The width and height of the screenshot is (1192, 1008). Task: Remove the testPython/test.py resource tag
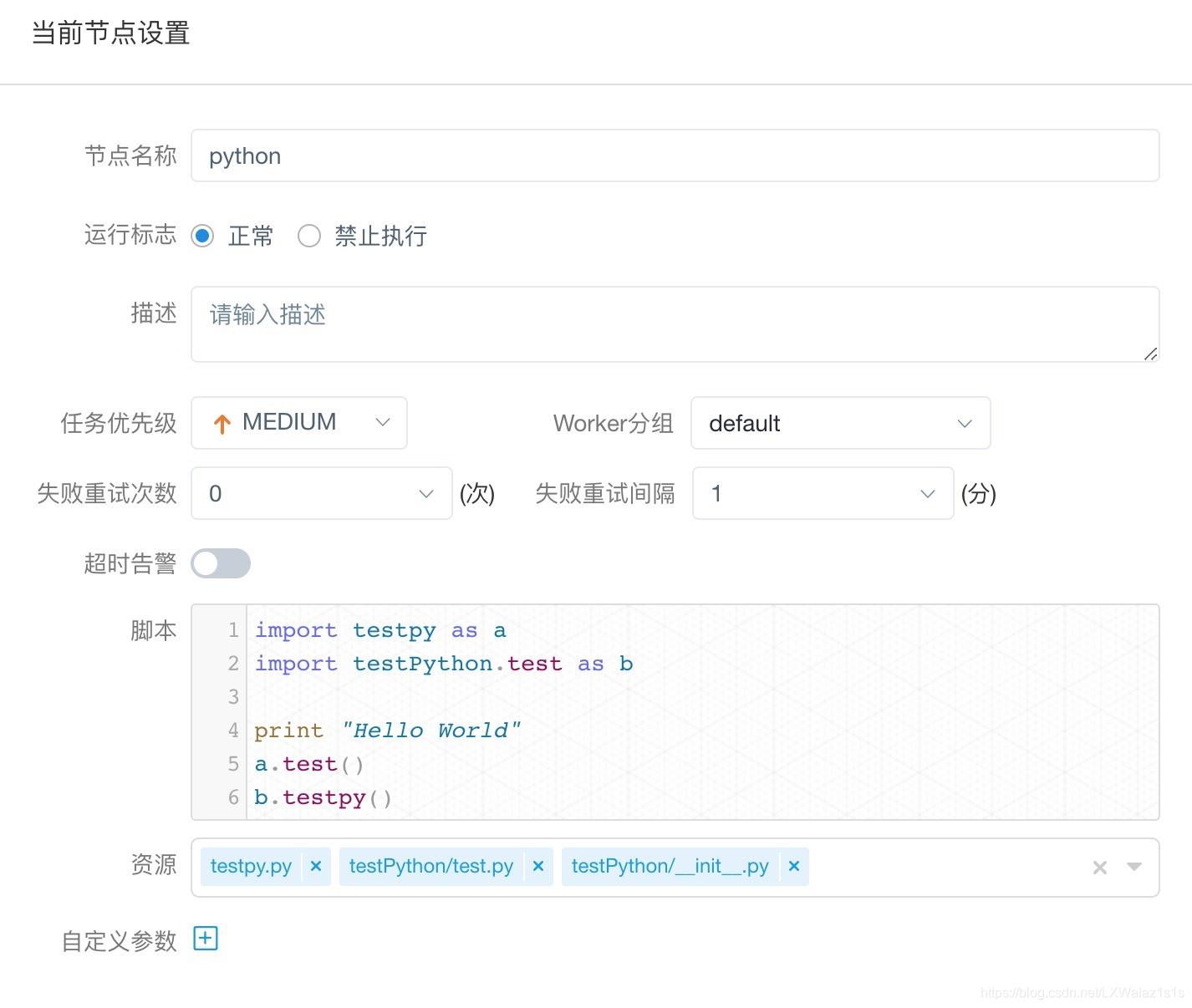click(x=538, y=866)
